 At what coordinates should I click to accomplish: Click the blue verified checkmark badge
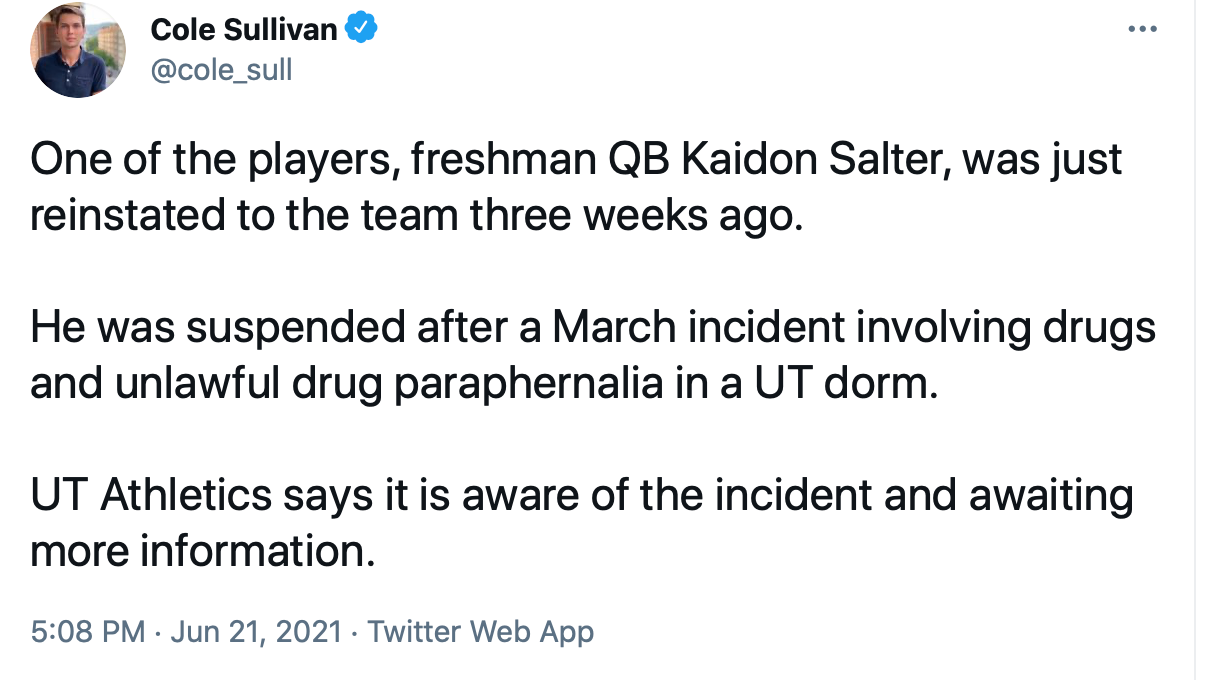coord(361,30)
